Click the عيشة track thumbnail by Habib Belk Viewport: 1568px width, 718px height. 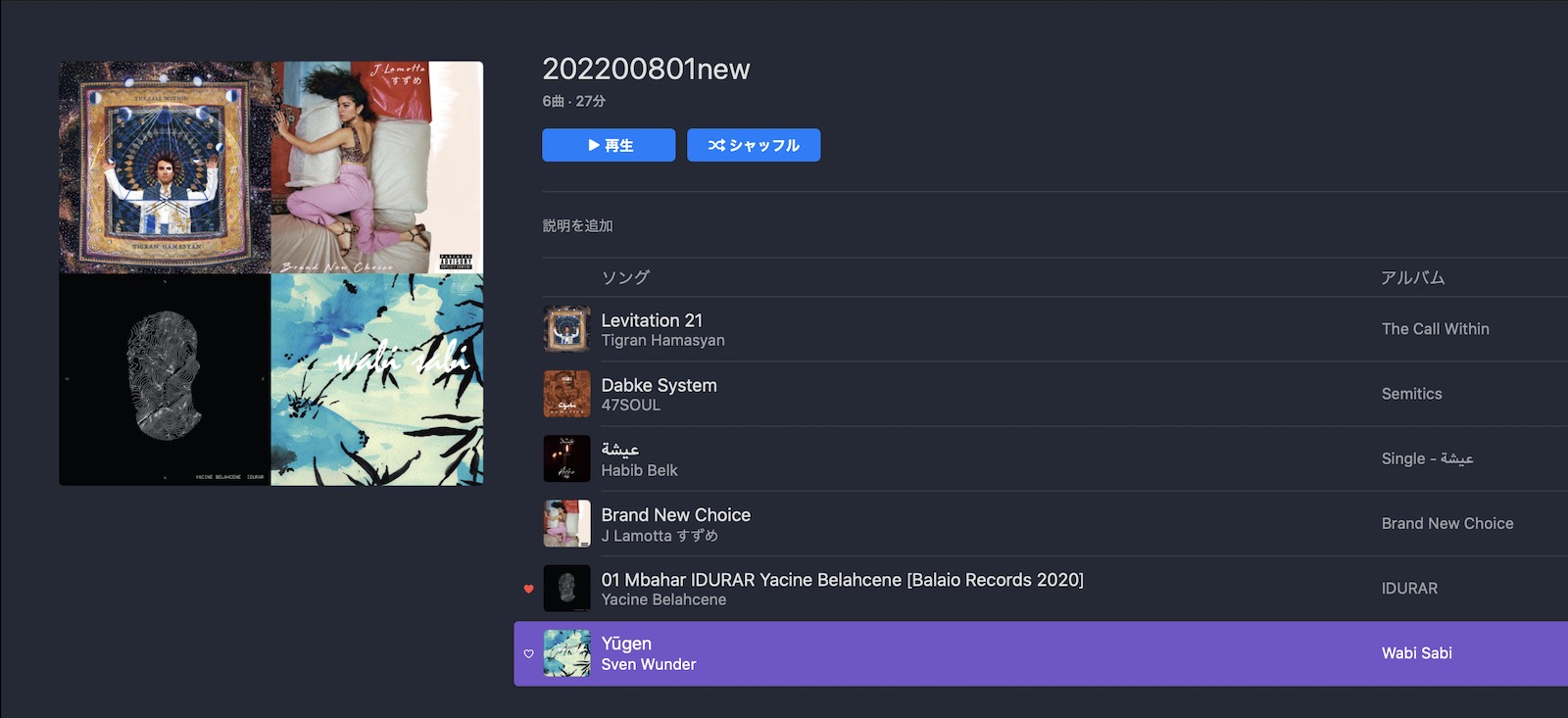click(x=566, y=458)
